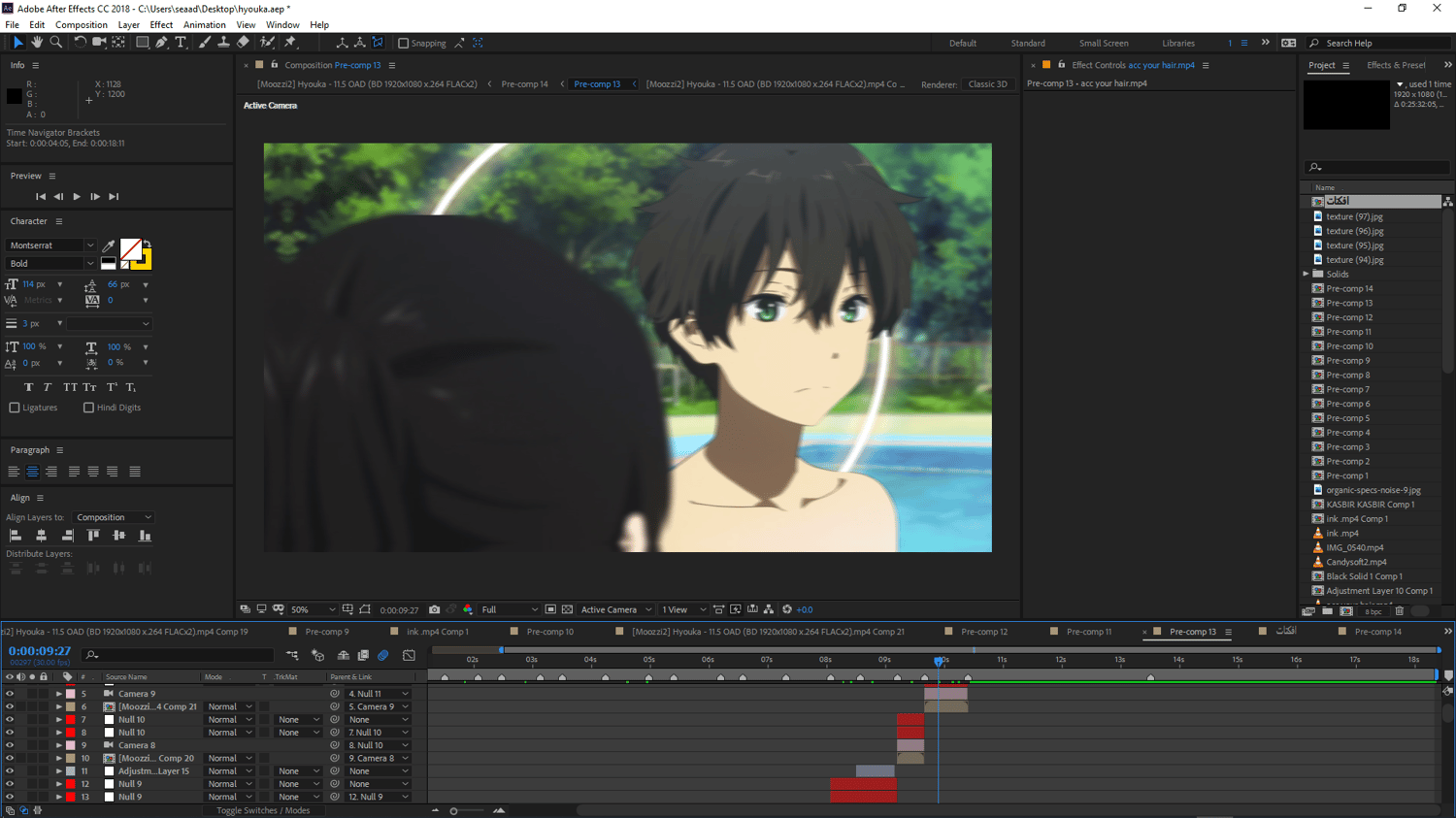This screenshot has height=818, width=1456.
Task: Go to first frame in Preview panel
Action: click(x=40, y=197)
